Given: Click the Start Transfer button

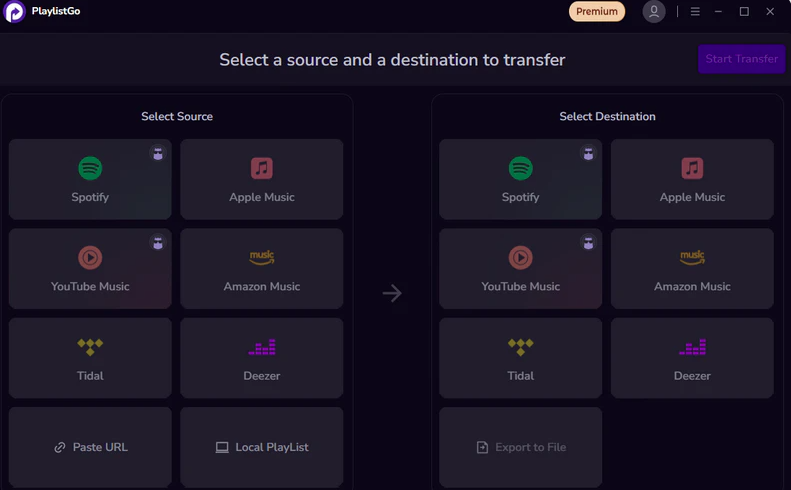Looking at the screenshot, I should tap(742, 59).
